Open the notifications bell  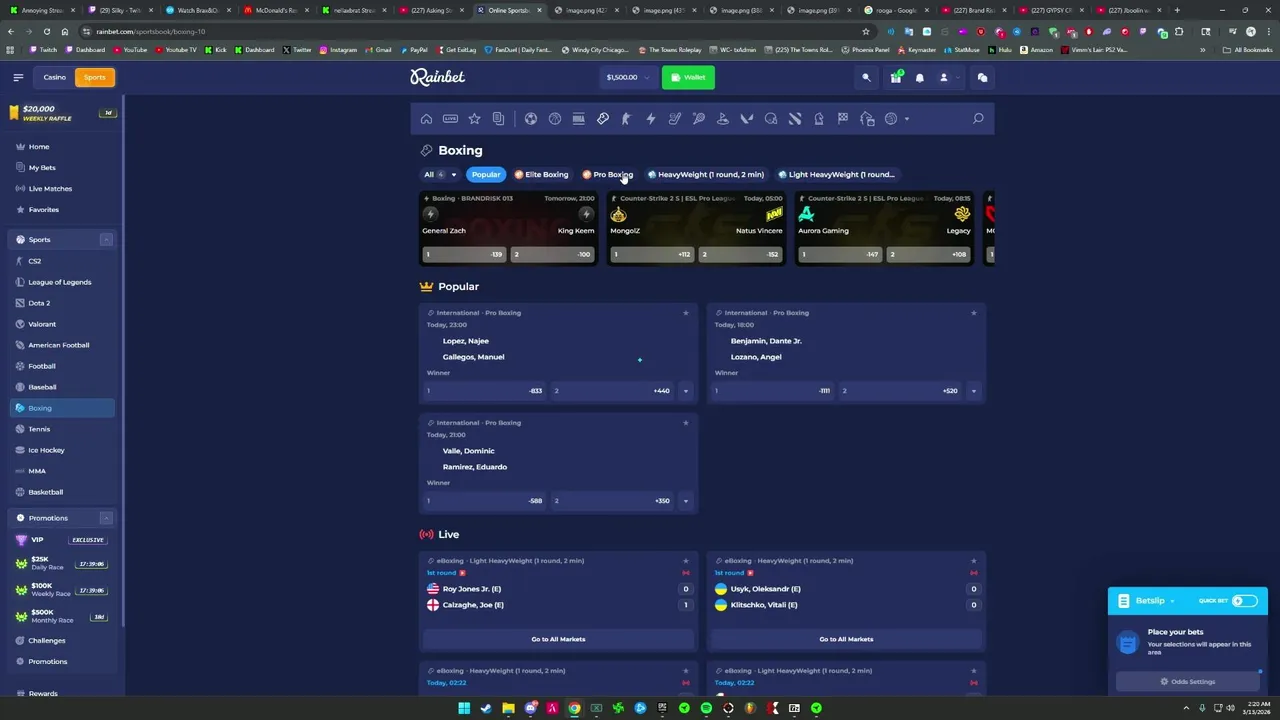(x=920, y=77)
